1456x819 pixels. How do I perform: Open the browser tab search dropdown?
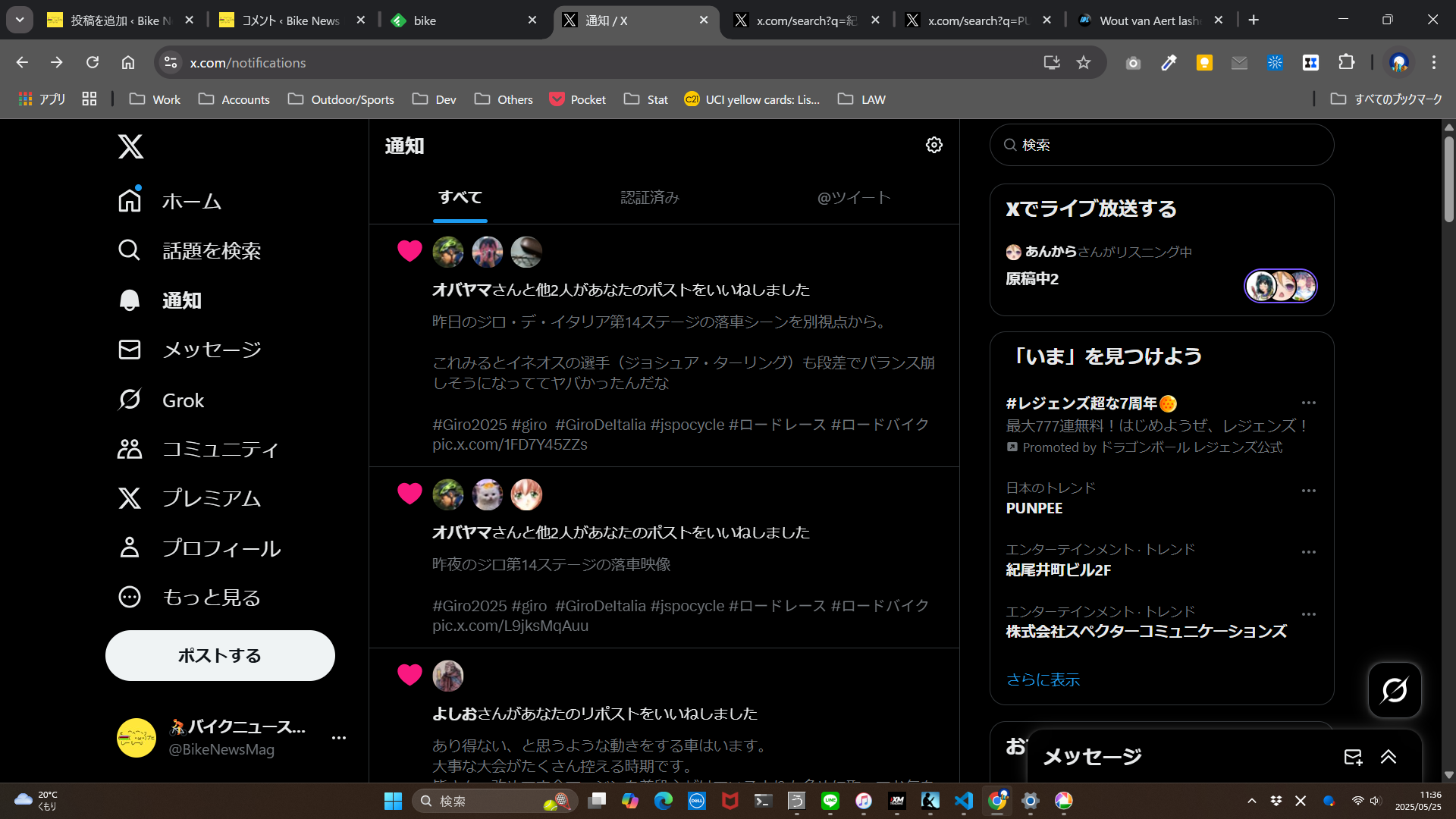pyautogui.click(x=20, y=20)
